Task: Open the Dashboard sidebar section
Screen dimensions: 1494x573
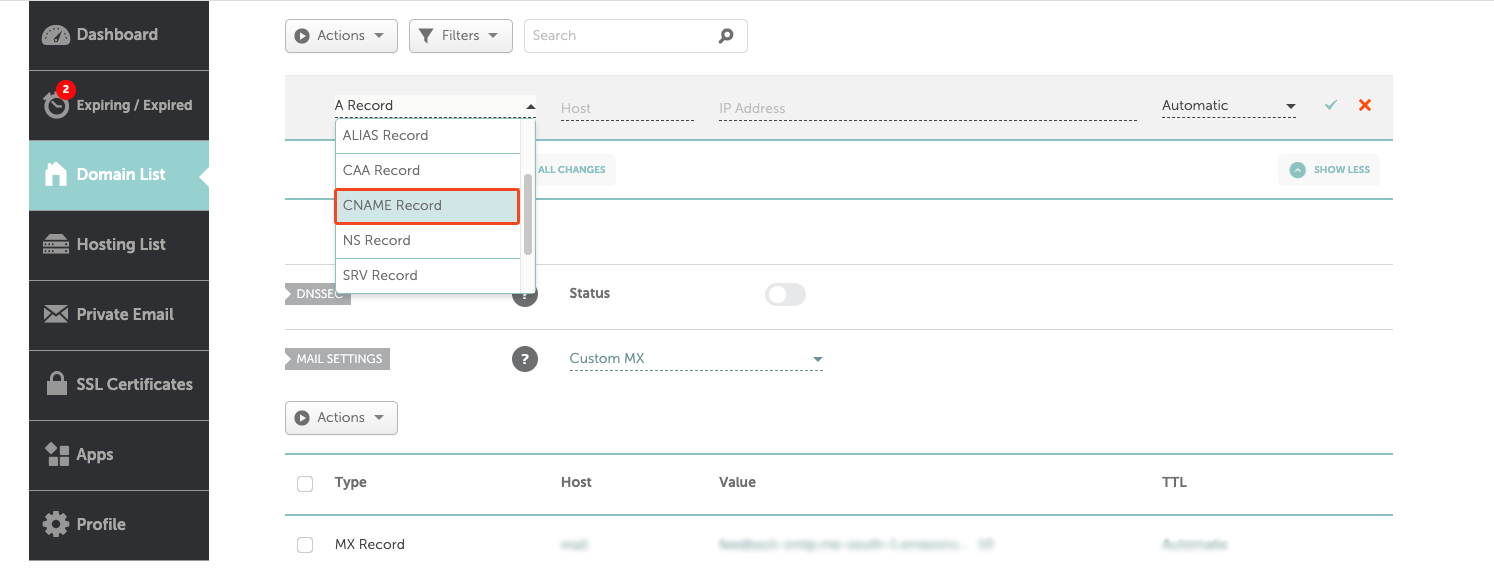Action: tap(119, 35)
